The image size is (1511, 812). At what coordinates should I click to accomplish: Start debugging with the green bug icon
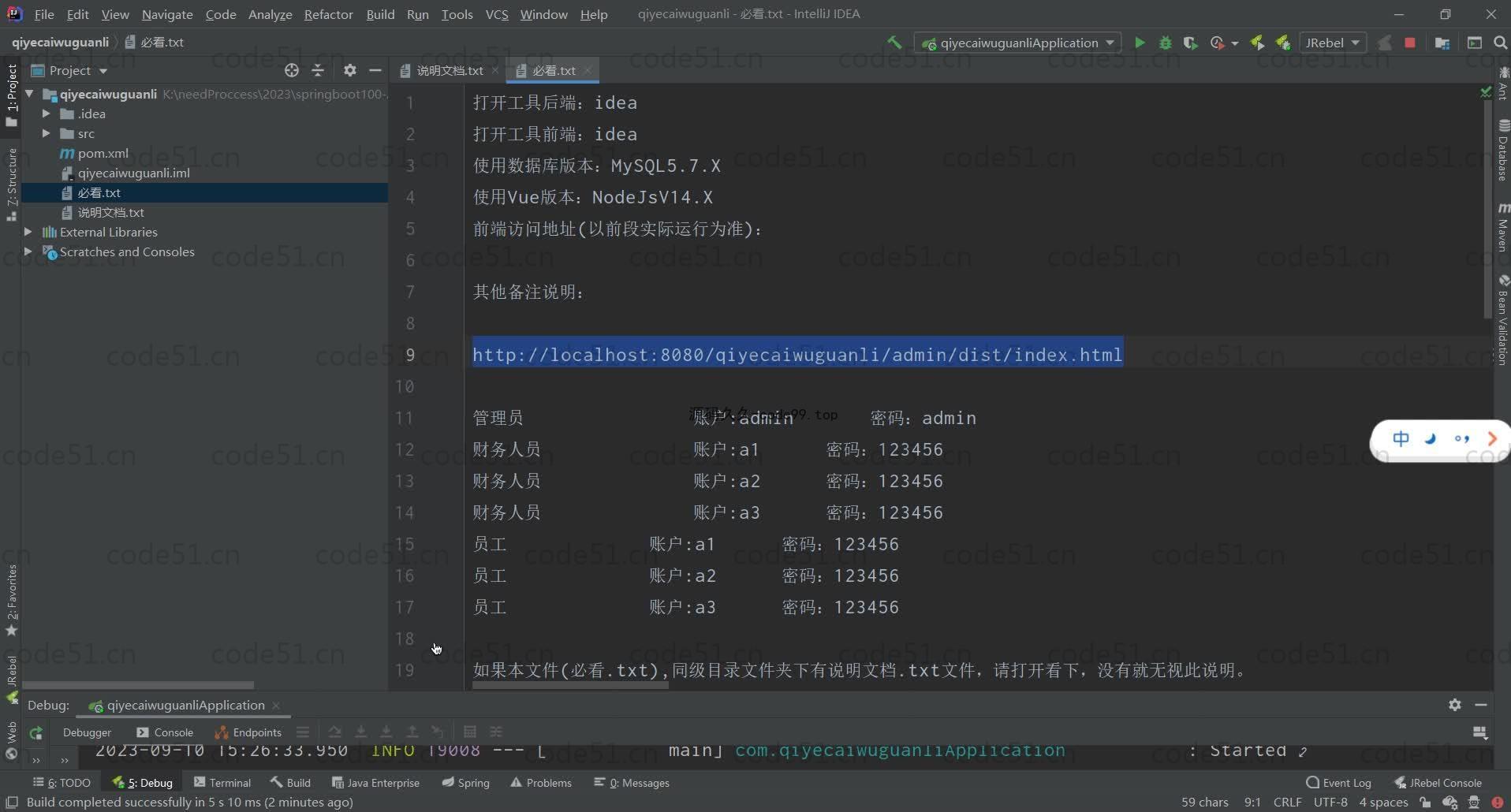click(1165, 43)
